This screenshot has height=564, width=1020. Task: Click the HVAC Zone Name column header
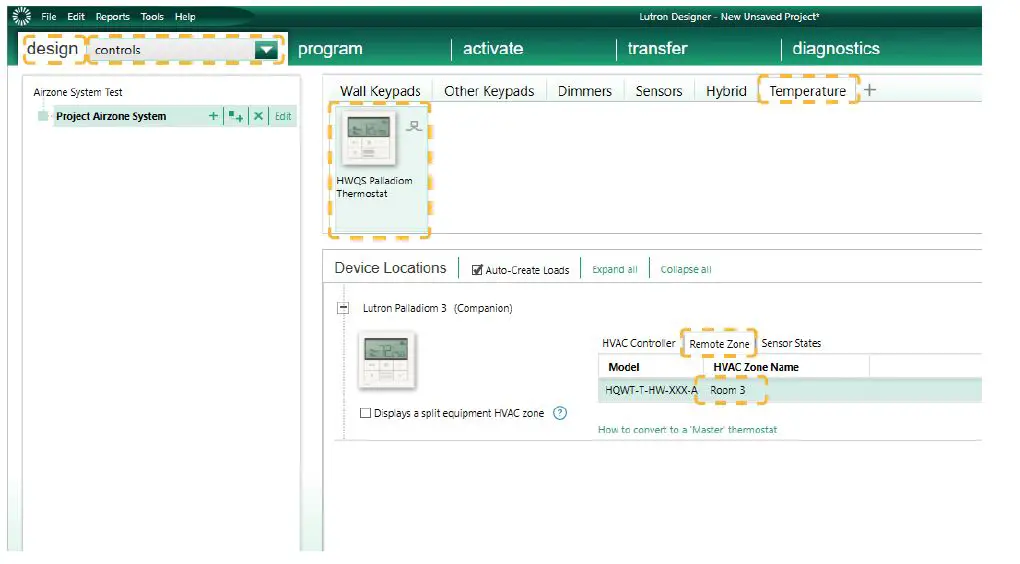[x=756, y=367]
